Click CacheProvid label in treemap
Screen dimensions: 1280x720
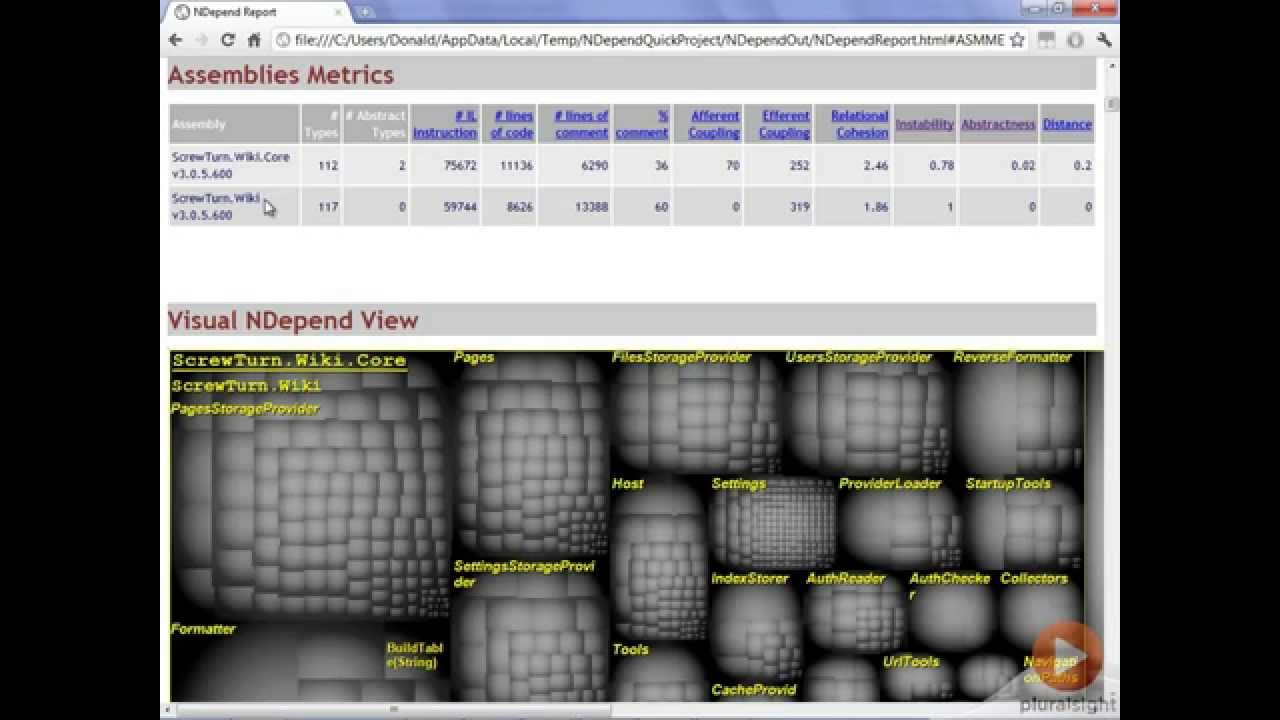pyautogui.click(x=754, y=690)
